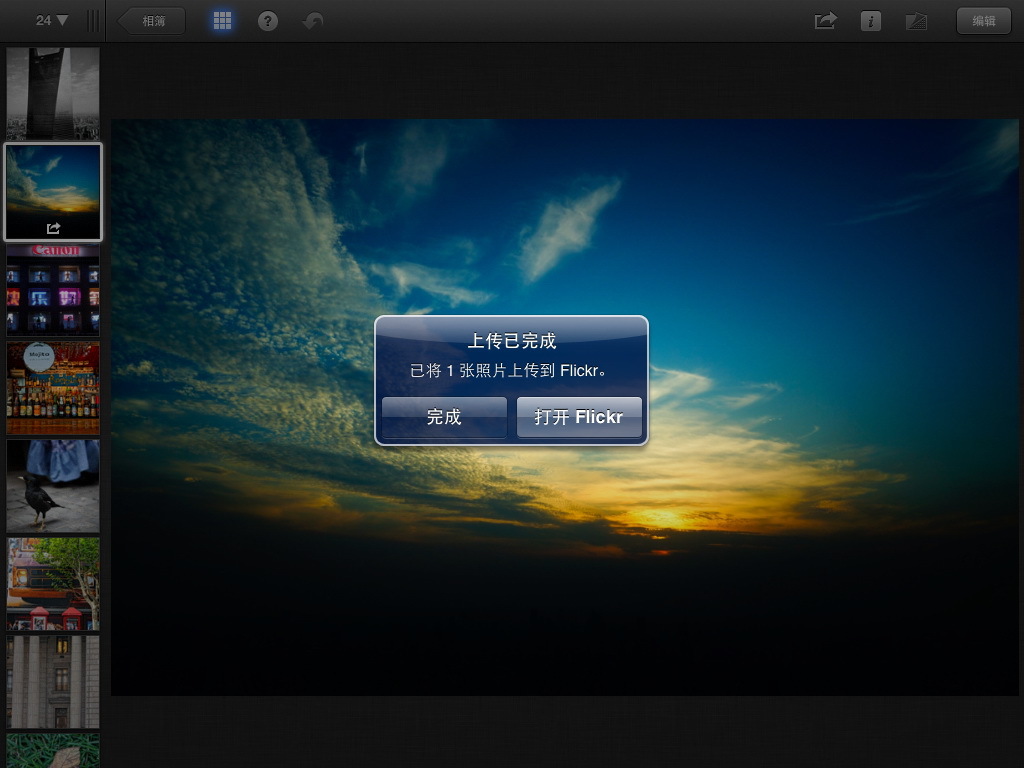This screenshot has height=768, width=1024.
Task: Click the sidebar drag handle icon
Action: point(94,20)
